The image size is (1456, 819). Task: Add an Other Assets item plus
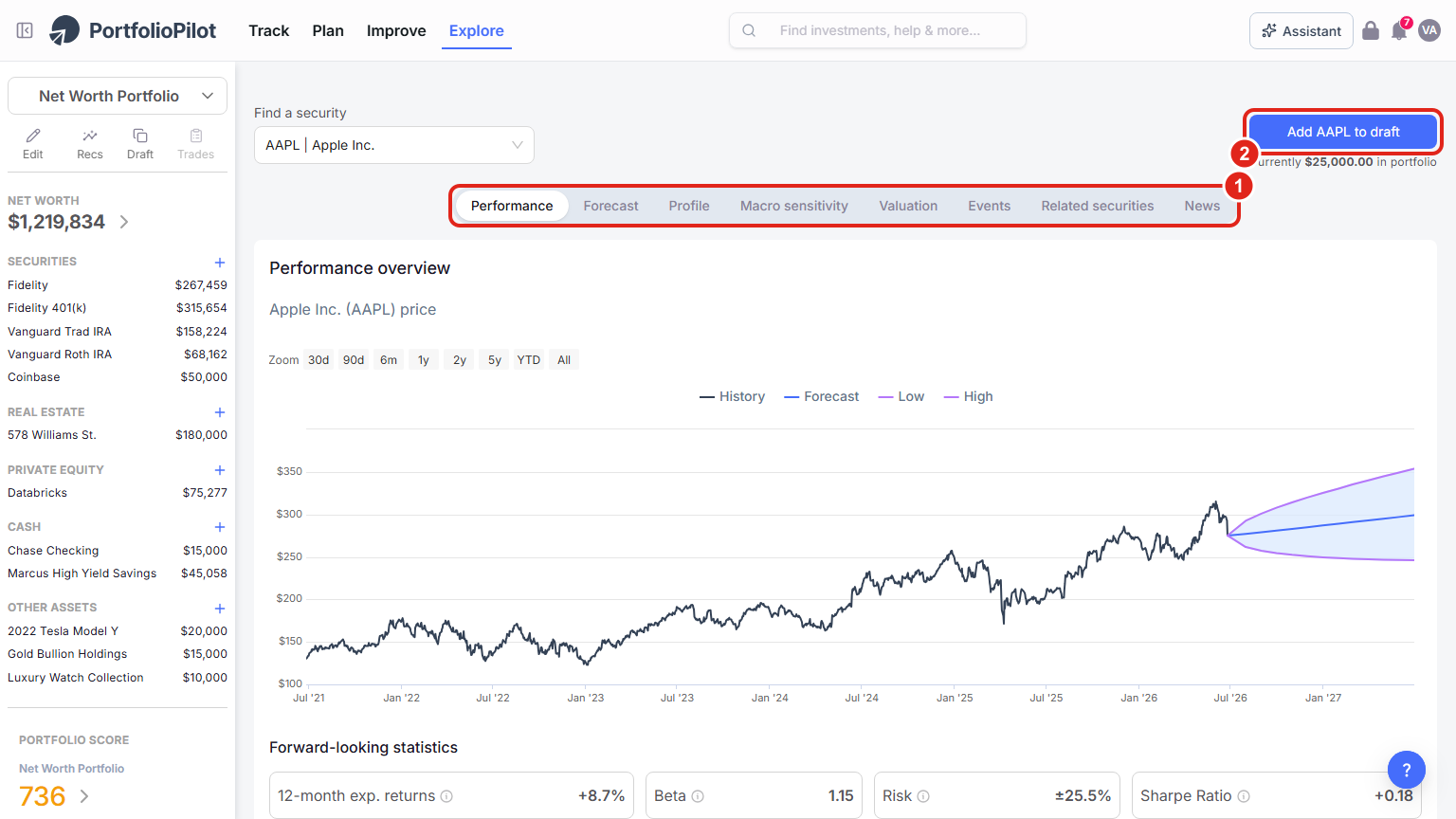click(x=220, y=609)
